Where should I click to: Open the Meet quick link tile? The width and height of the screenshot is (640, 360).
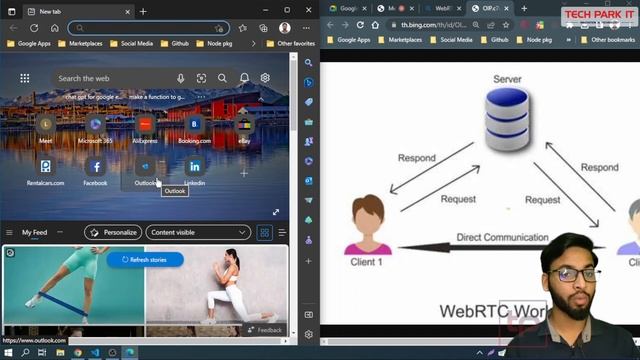46,129
